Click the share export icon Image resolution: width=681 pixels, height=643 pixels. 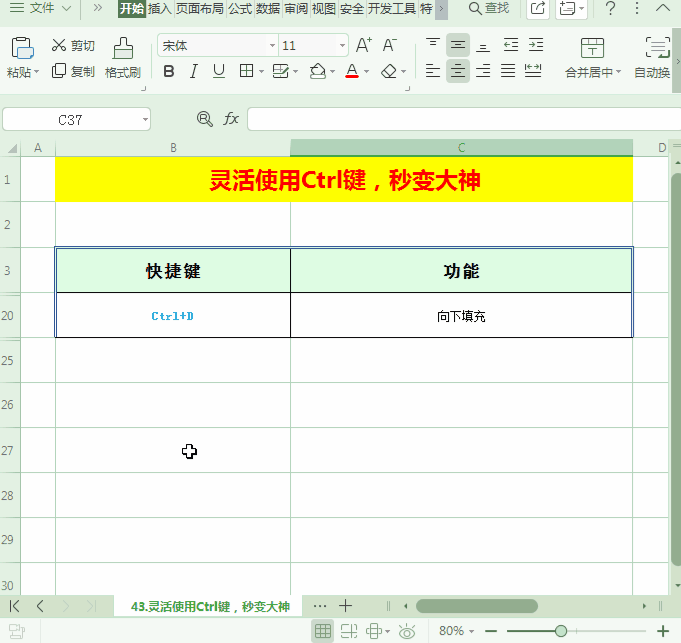coord(538,8)
